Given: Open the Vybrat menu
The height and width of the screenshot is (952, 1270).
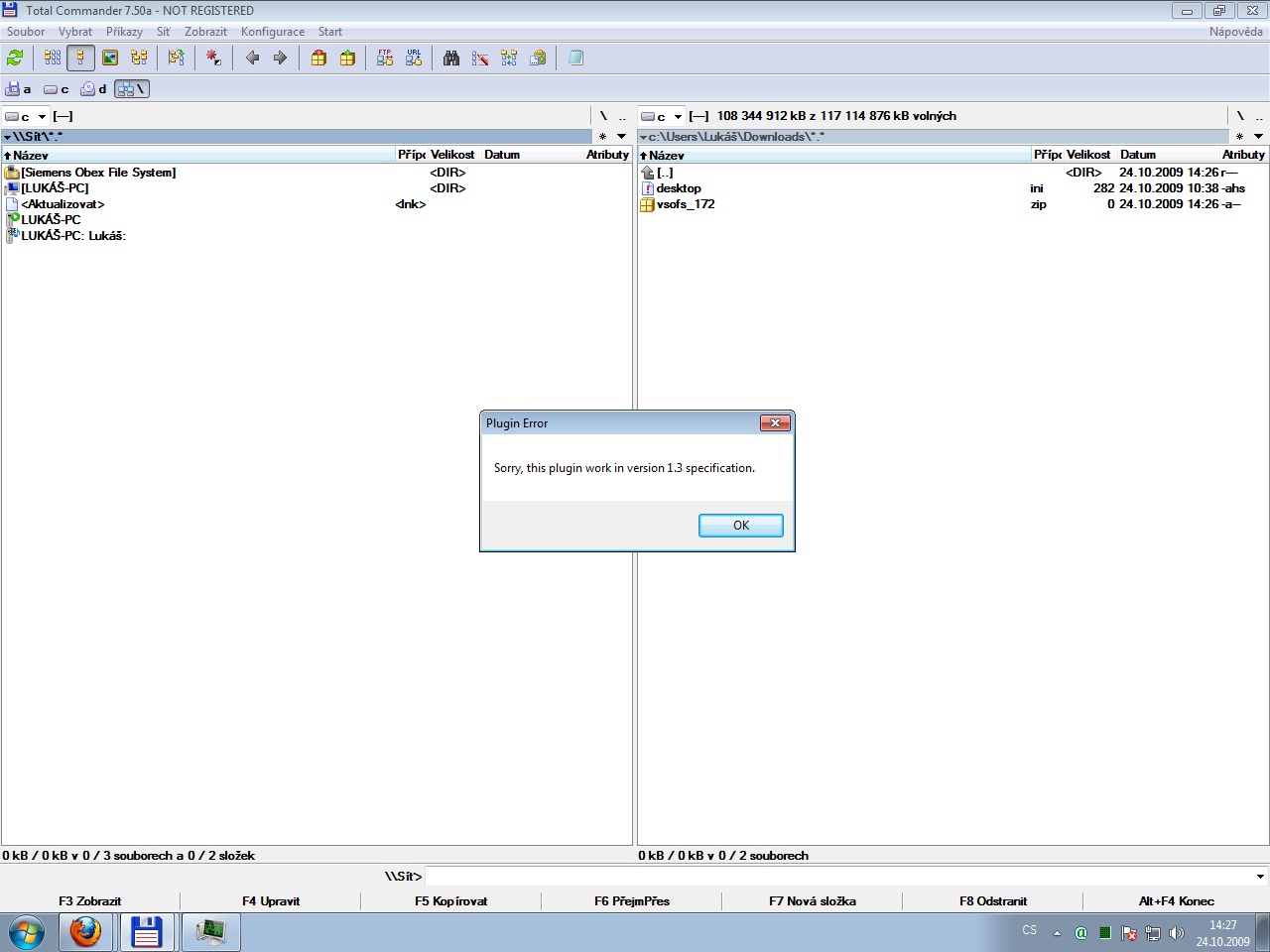Looking at the screenshot, I should coord(75,32).
